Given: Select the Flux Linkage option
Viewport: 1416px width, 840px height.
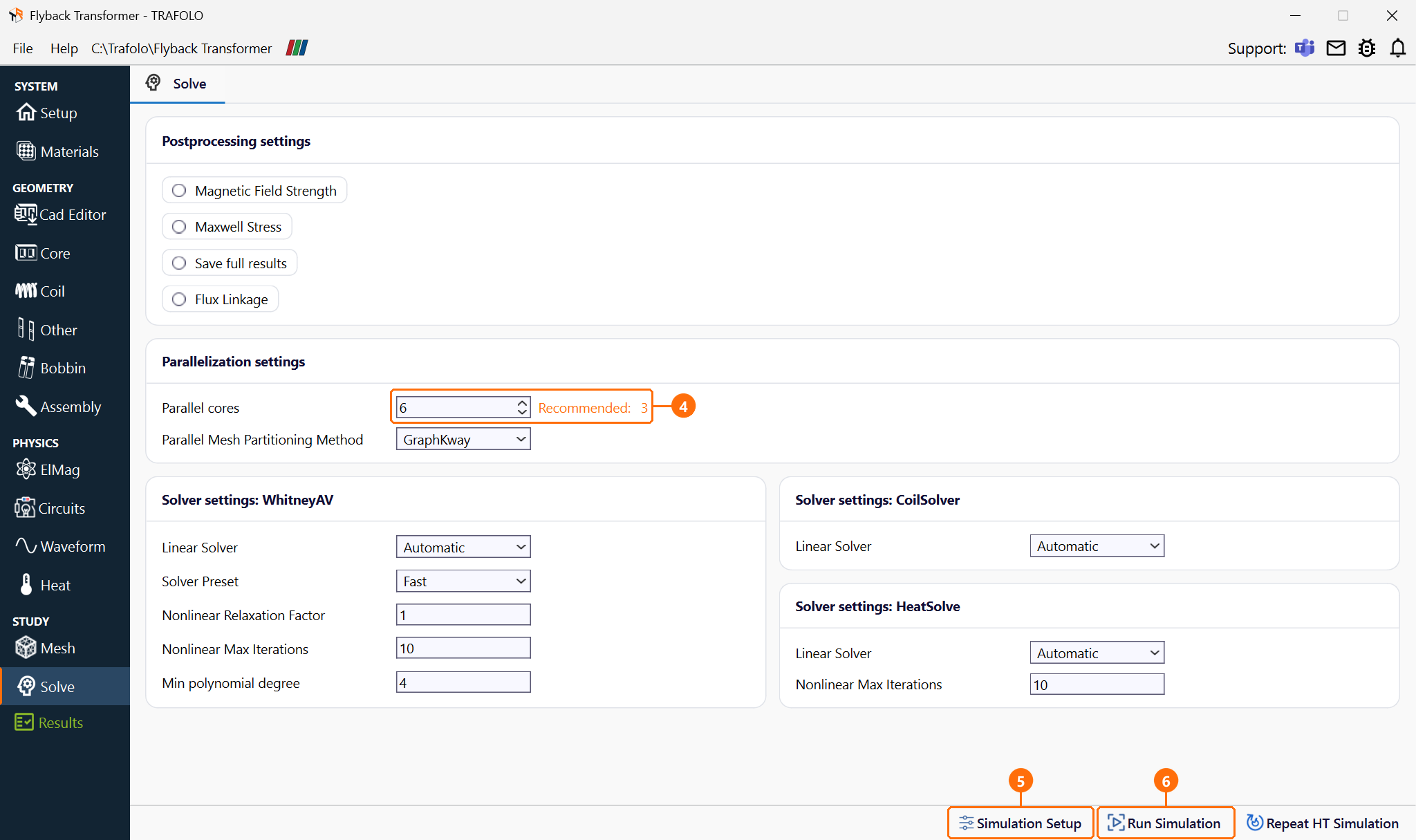Looking at the screenshot, I should pyautogui.click(x=220, y=299).
